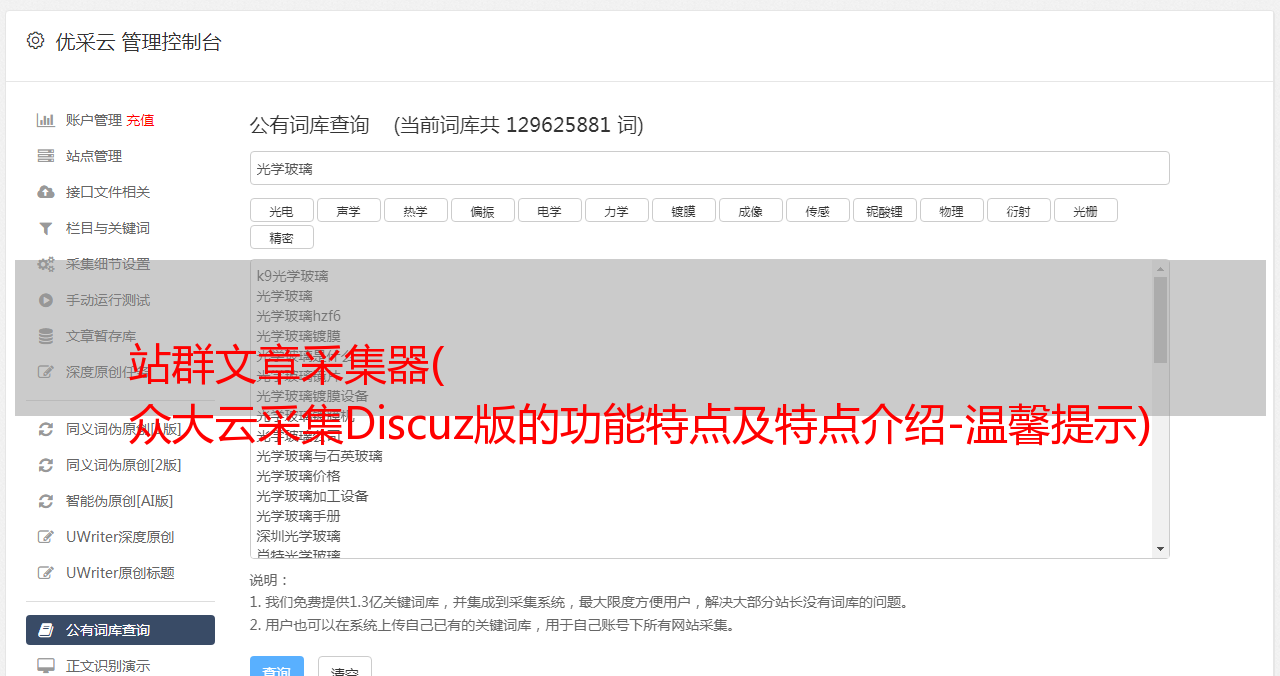
Task: Select the 光栅 tag button
Action: point(1085,210)
